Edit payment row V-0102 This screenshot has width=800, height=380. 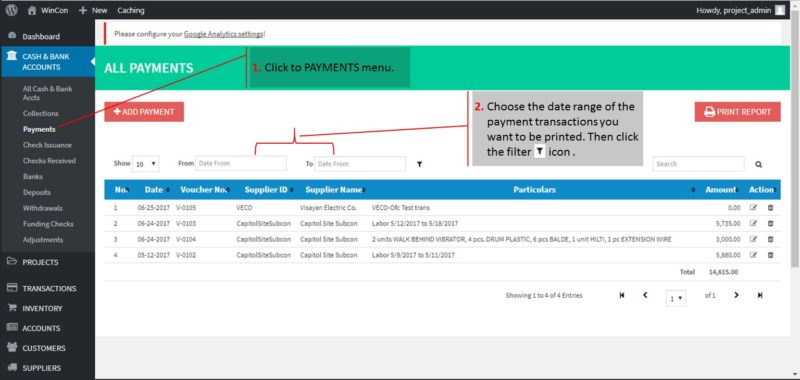tap(754, 255)
